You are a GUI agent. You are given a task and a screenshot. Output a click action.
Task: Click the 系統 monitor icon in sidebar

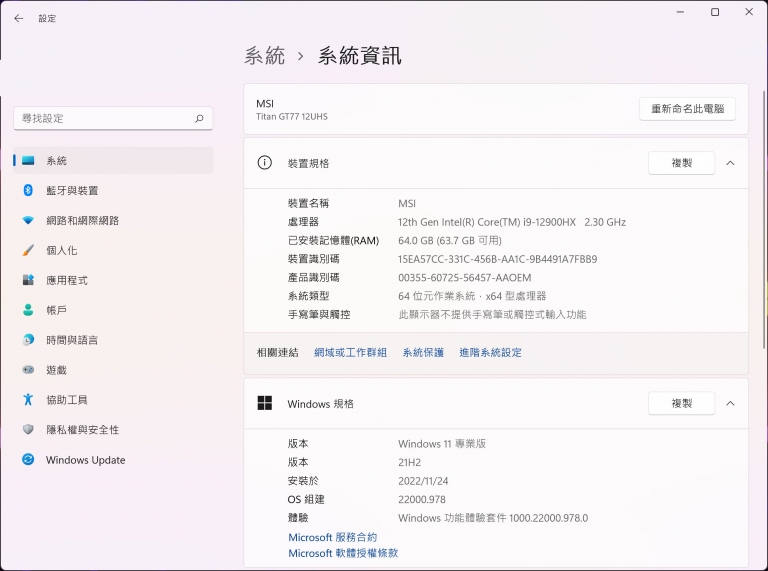pos(28,161)
